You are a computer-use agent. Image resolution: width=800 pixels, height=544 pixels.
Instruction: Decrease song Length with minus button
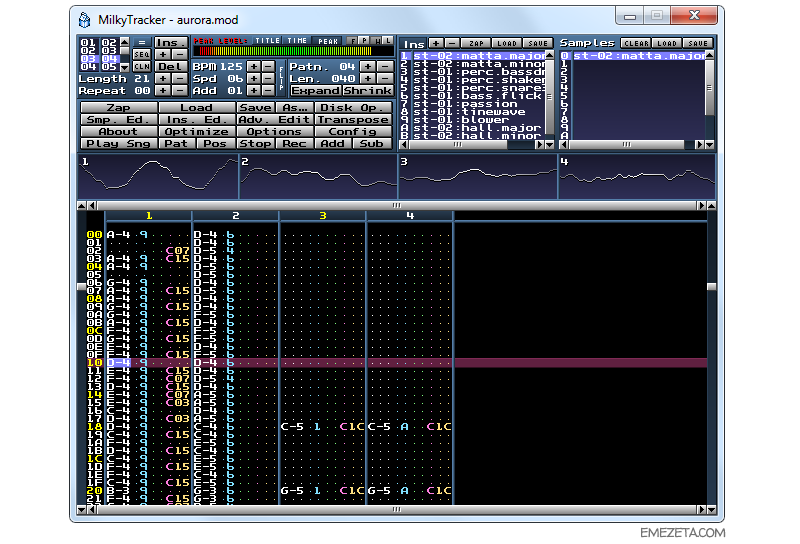coord(179,78)
